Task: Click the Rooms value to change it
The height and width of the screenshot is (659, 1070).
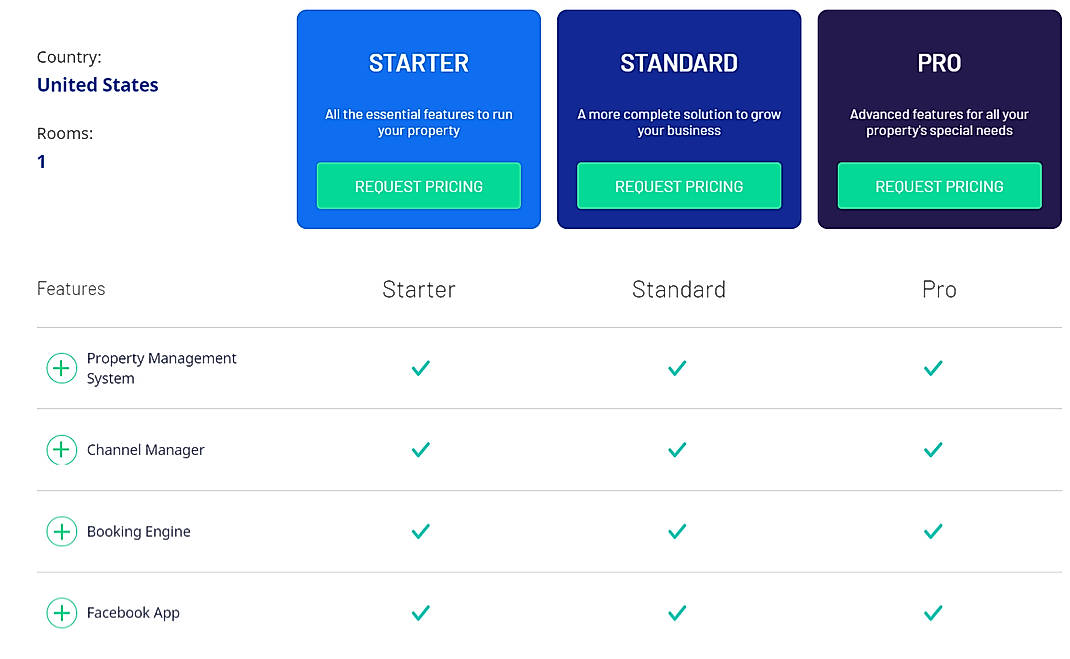Action: 41,161
